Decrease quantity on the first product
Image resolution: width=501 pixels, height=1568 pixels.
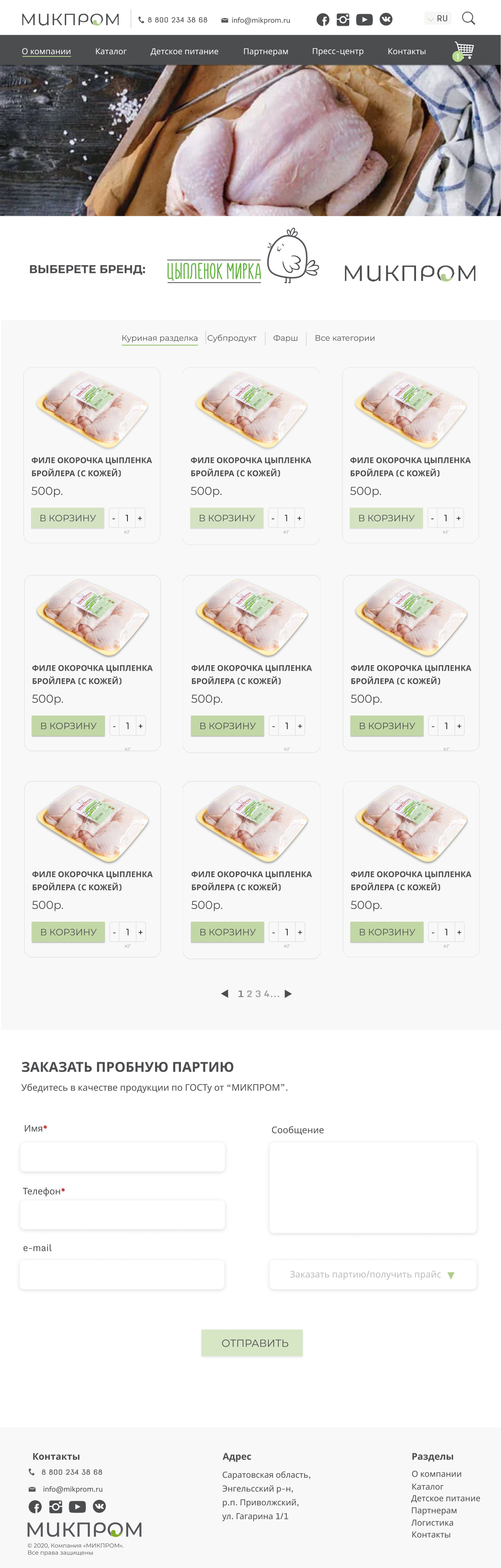[114, 518]
